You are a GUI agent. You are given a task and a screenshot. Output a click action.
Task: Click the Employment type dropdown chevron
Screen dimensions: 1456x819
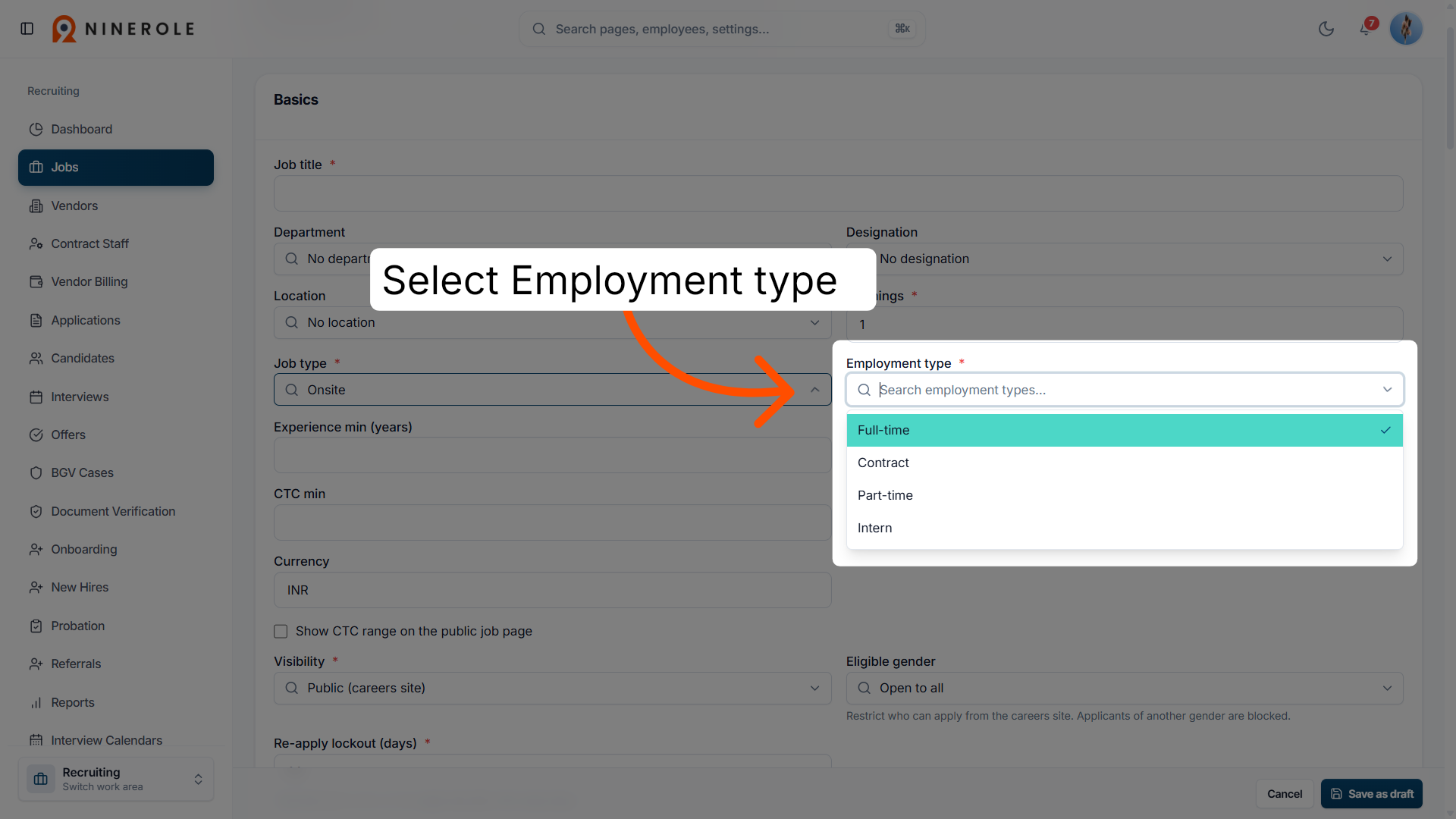(x=1387, y=390)
